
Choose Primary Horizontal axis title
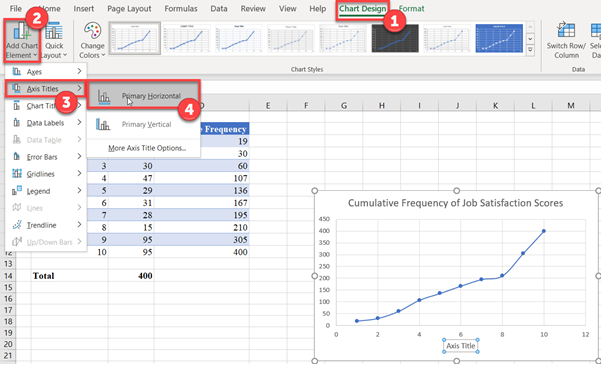coord(143,96)
